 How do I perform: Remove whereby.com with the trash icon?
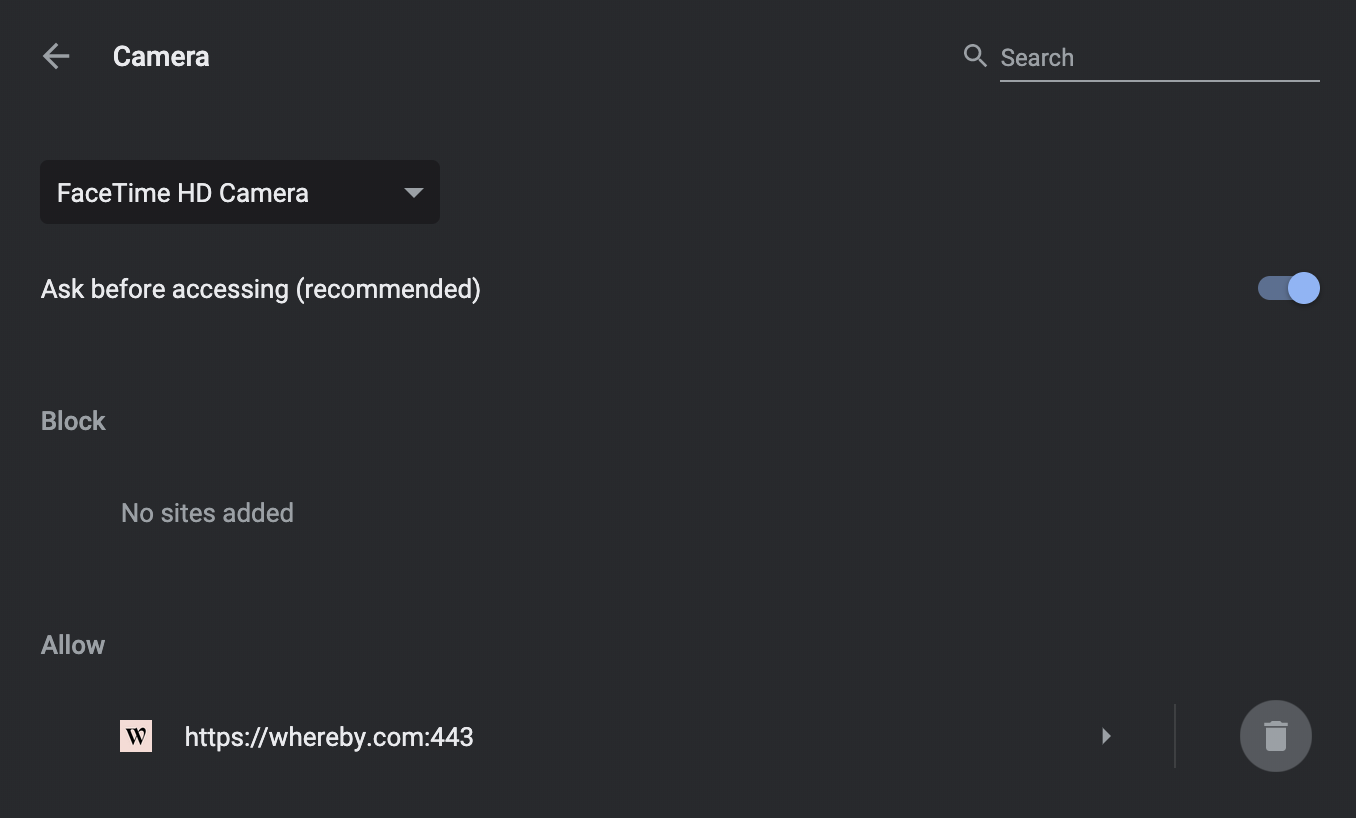(x=1275, y=736)
